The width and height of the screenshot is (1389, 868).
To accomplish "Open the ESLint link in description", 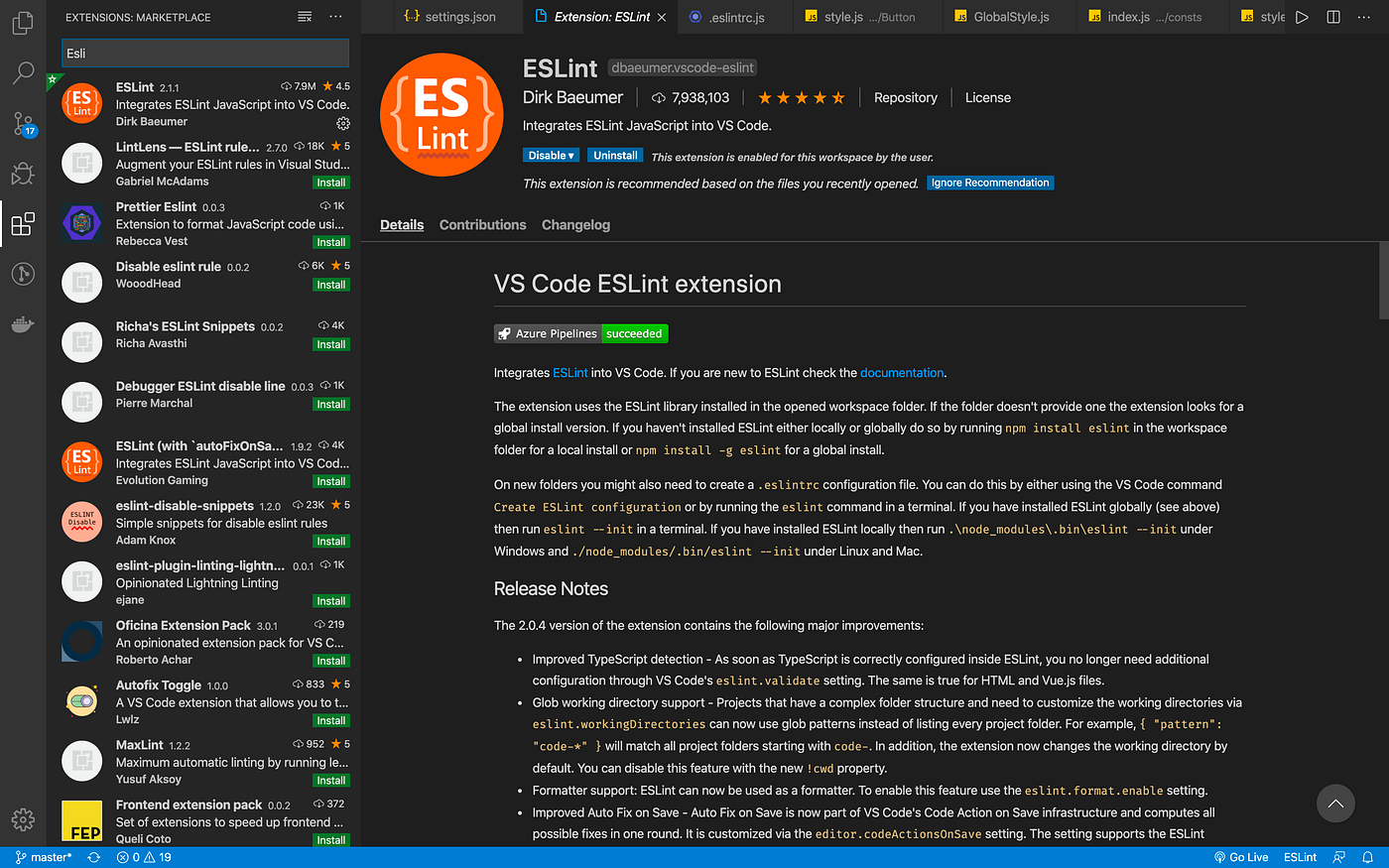I will (570, 373).
